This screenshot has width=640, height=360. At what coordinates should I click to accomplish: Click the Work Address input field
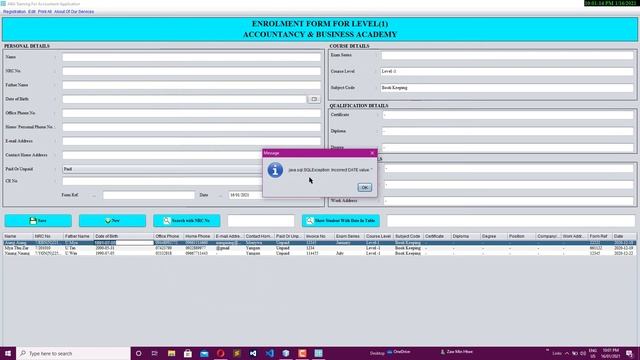click(x=509, y=201)
